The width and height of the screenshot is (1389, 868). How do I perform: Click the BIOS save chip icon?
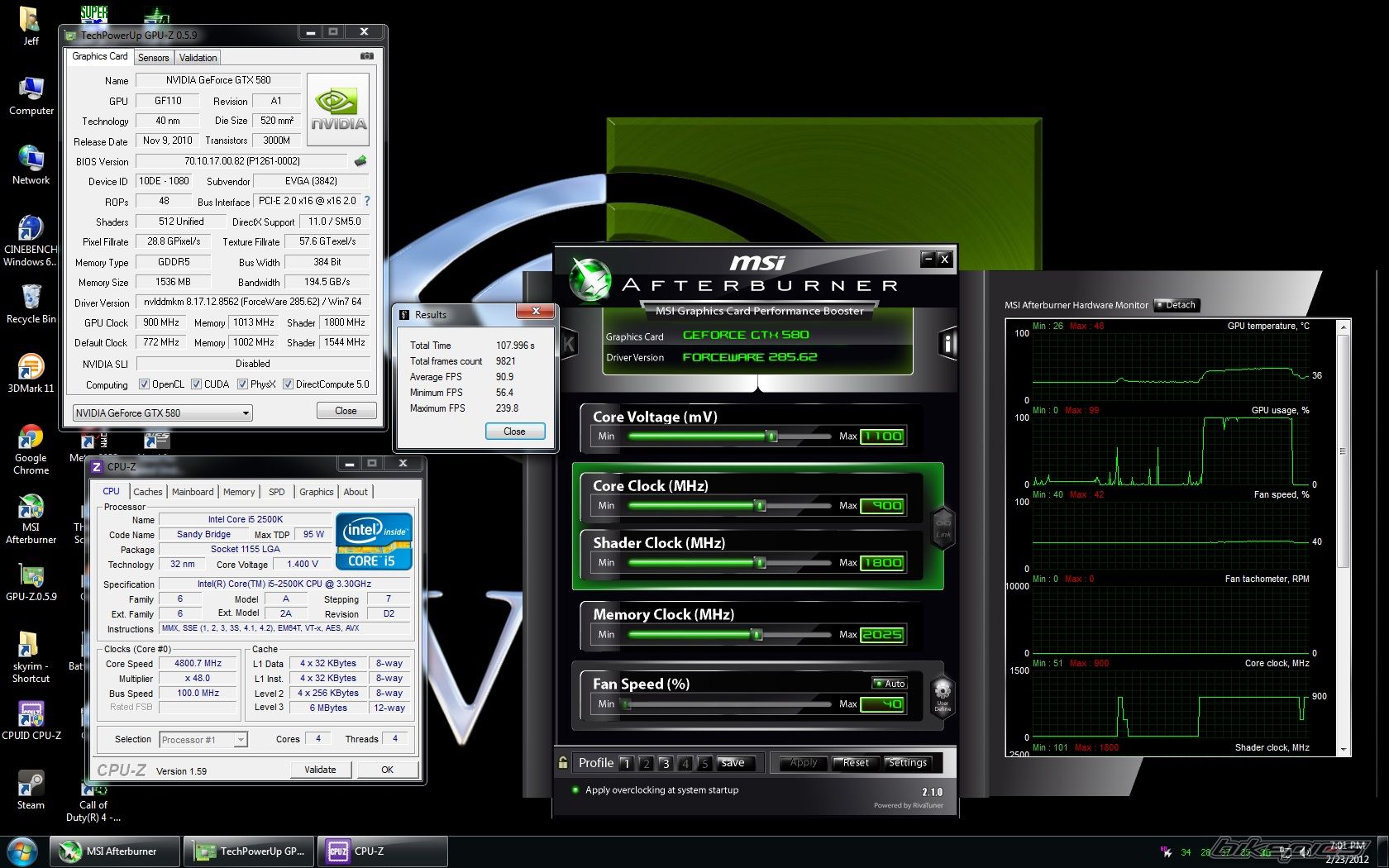360,161
